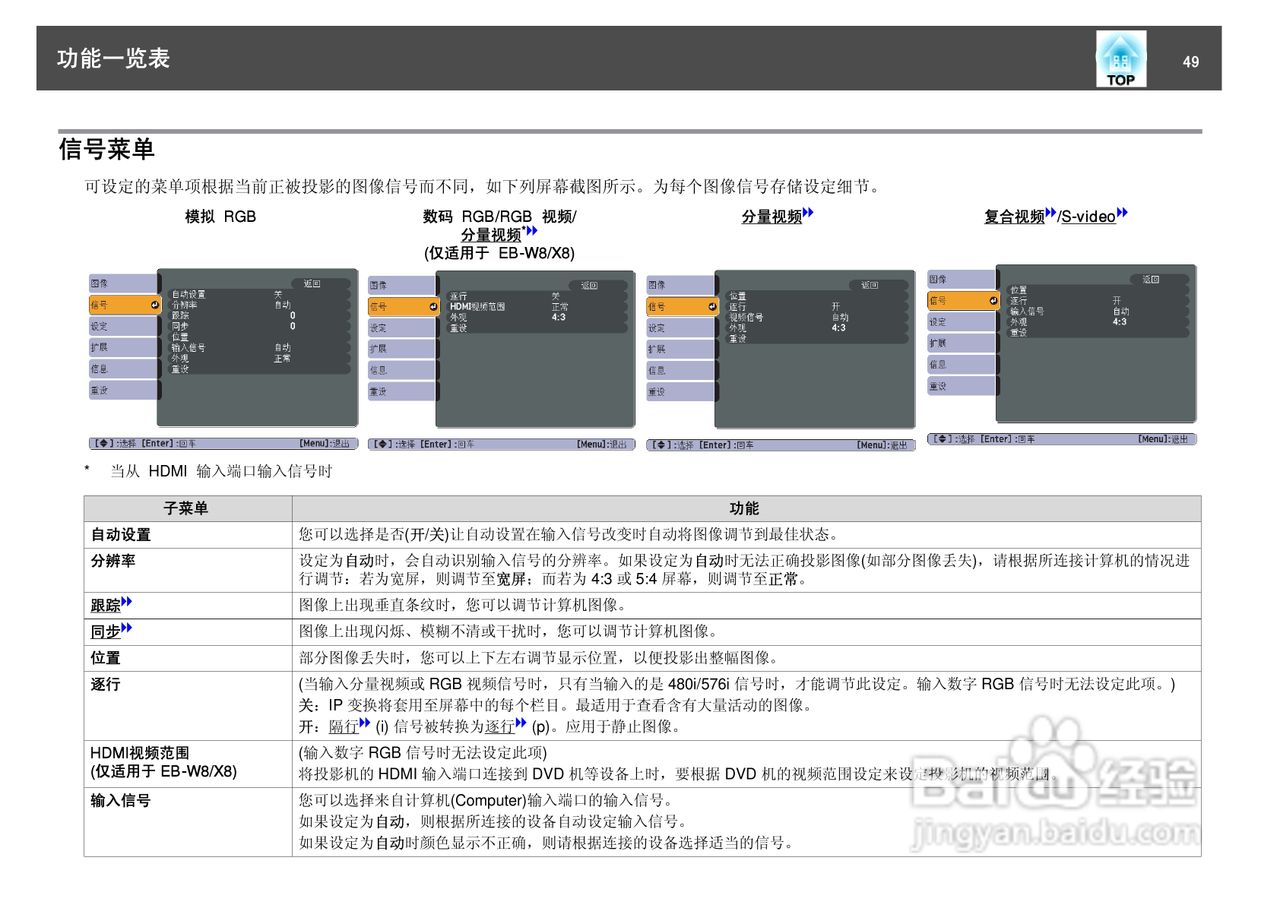Select 扩展 tab in 模拟 RGB menu screenshot
The image size is (1280, 905).
pyautogui.click(x=123, y=347)
